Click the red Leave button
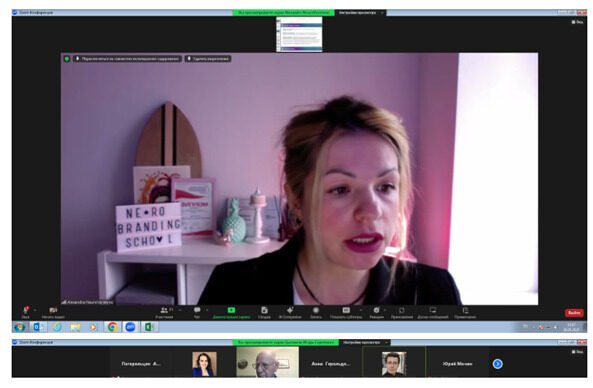Viewport: 593px width, 388px height. tap(574, 313)
